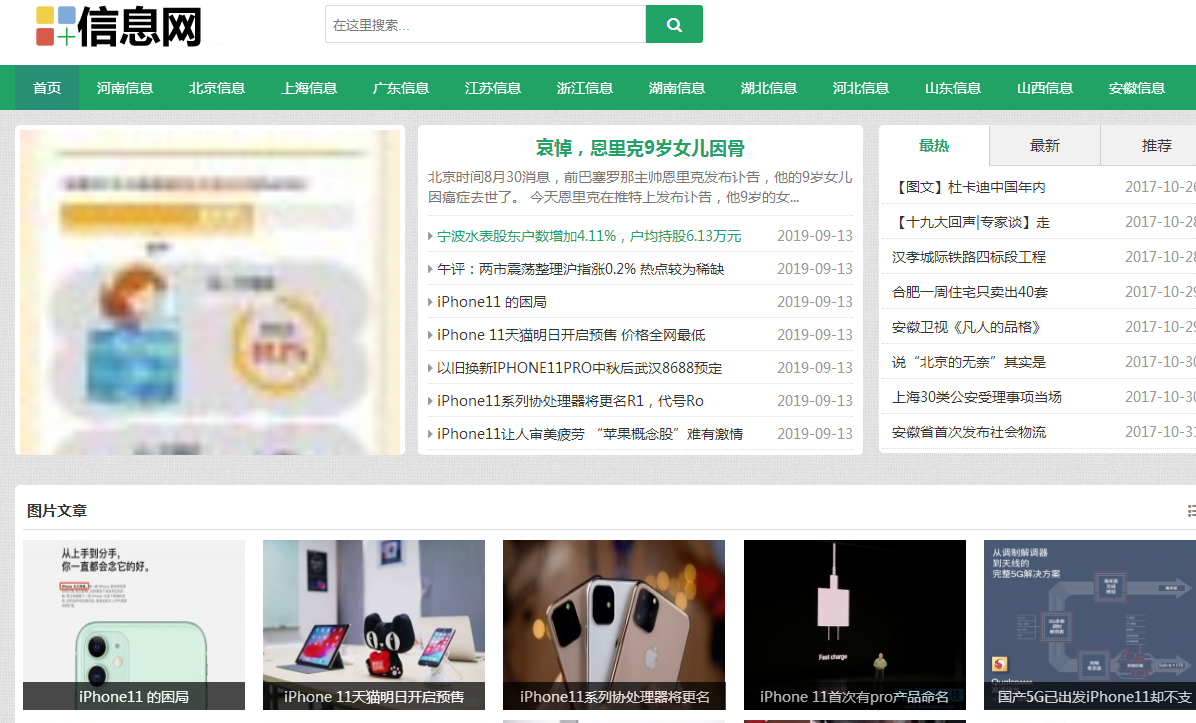
Task: Click the green search magnifier icon
Action: coord(674,23)
